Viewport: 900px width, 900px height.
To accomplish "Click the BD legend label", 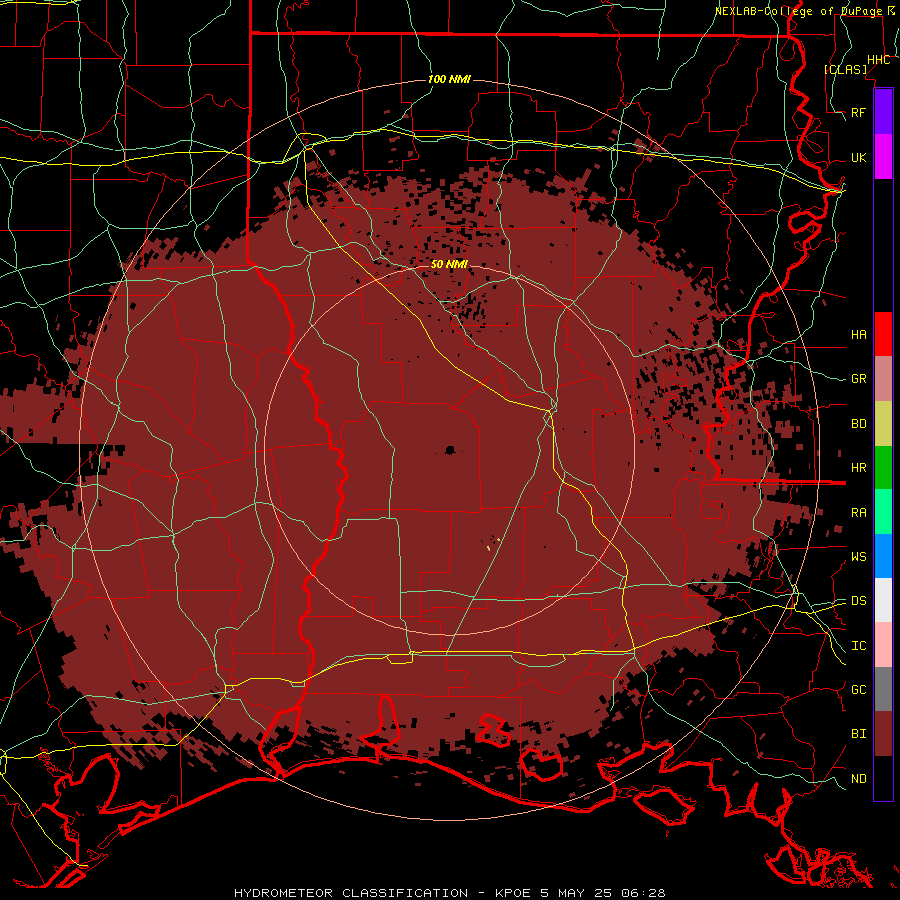I will [859, 424].
